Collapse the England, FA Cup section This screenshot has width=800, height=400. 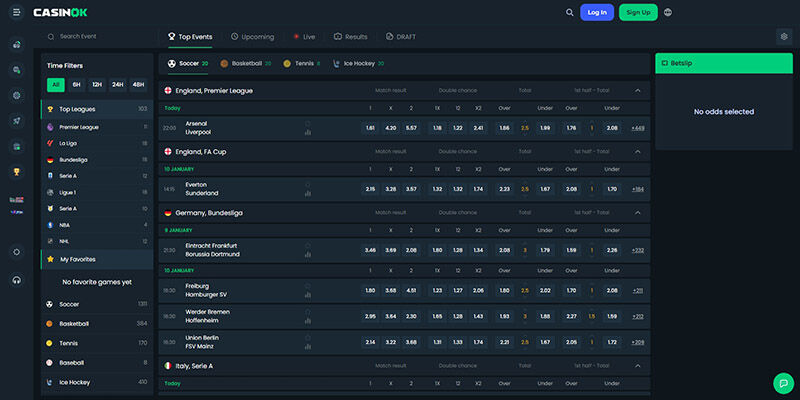(638, 152)
